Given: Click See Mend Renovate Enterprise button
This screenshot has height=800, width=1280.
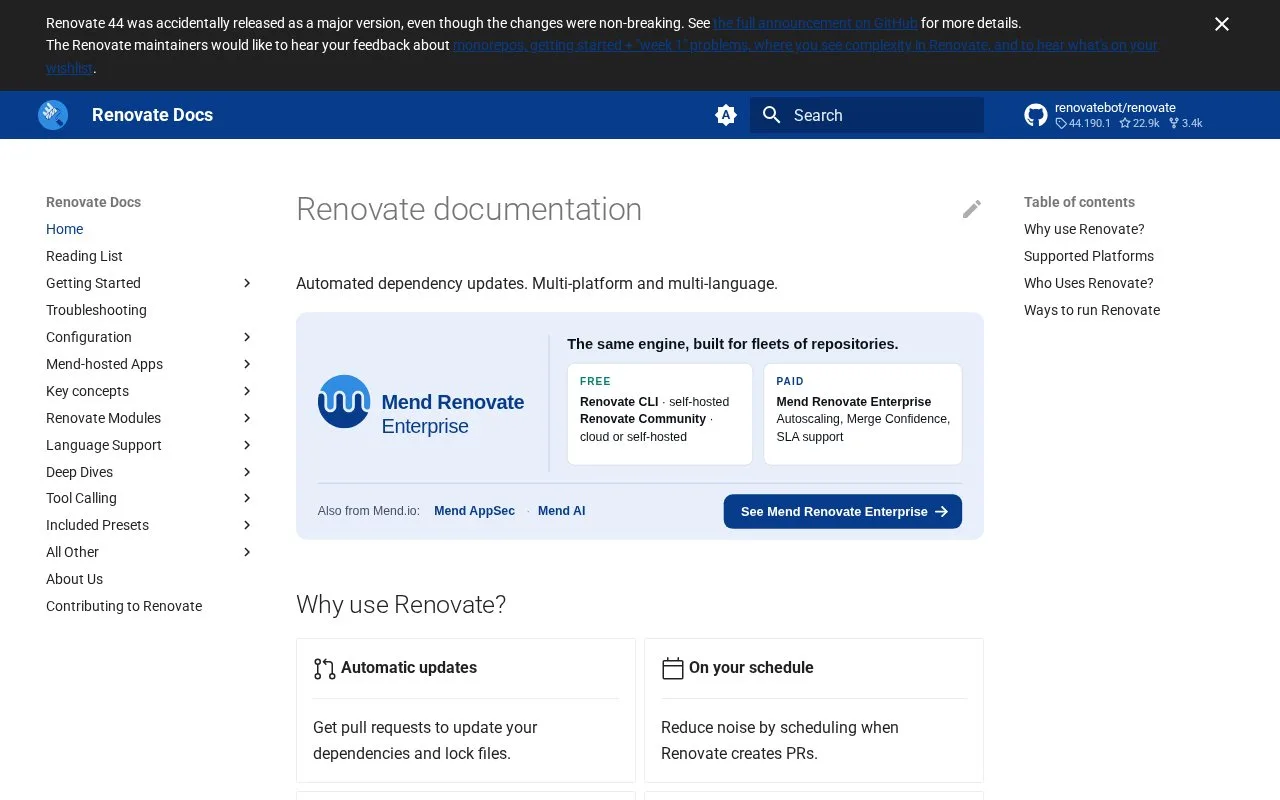Looking at the screenshot, I should 843,511.
